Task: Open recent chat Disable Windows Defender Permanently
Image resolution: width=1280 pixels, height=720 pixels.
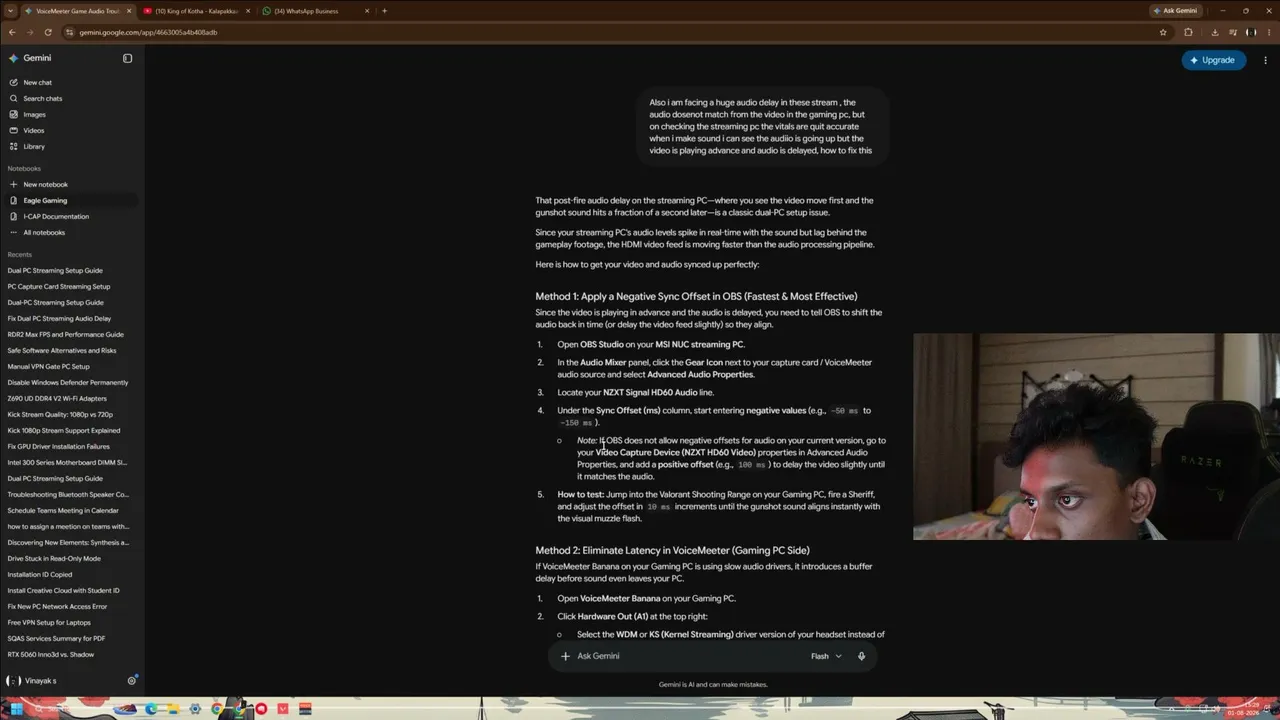Action: [68, 382]
